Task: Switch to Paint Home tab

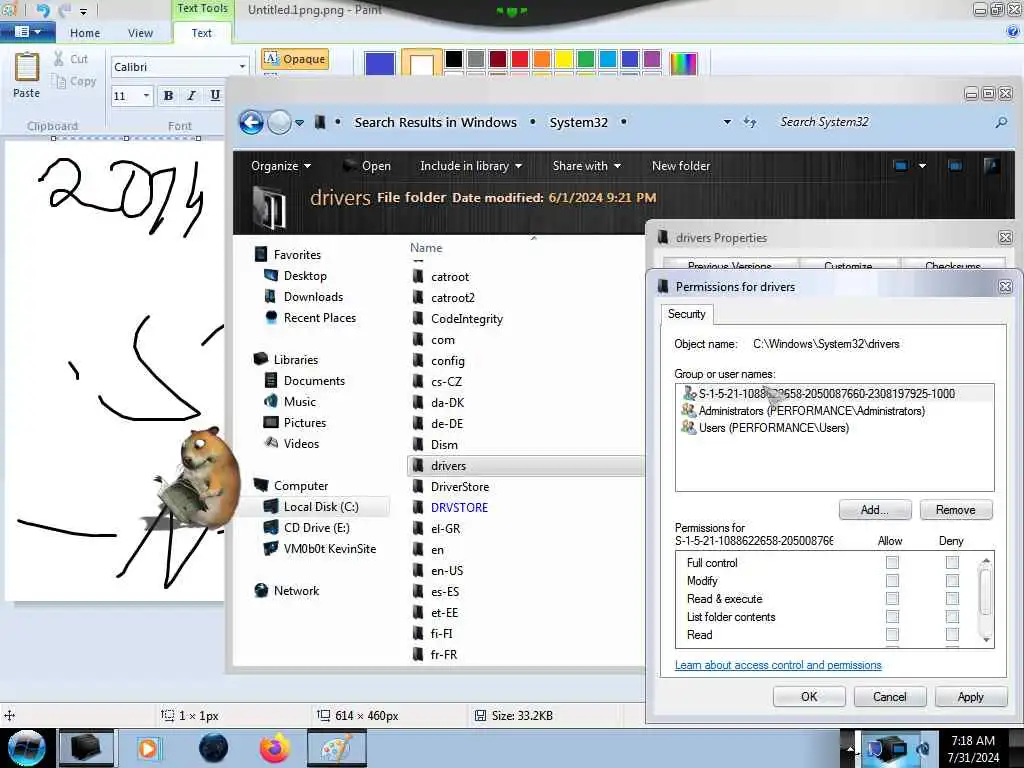Action: click(85, 33)
